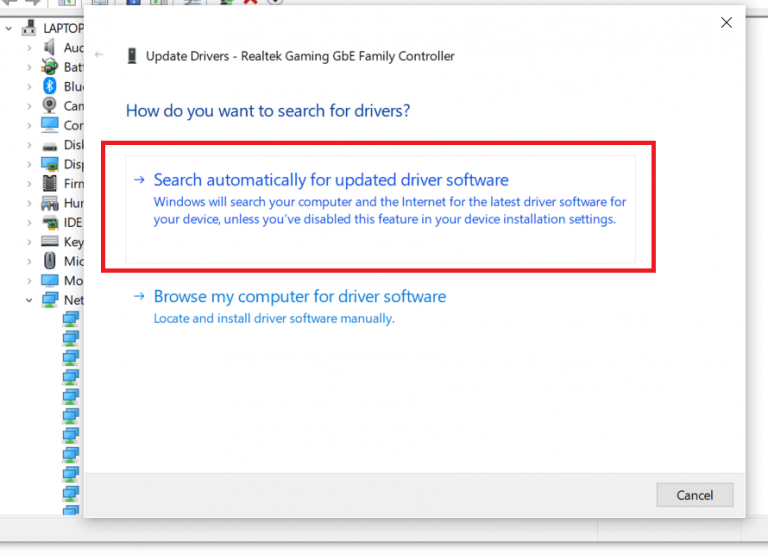
Task: Select the IDE controllers category icon
Action: [x=49, y=223]
